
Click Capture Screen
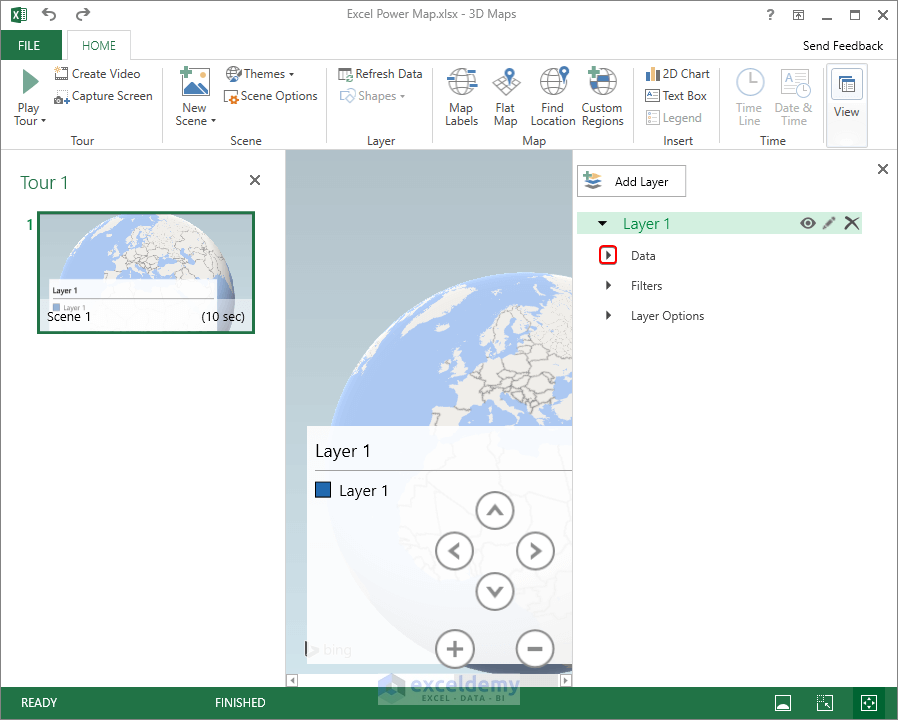point(103,96)
